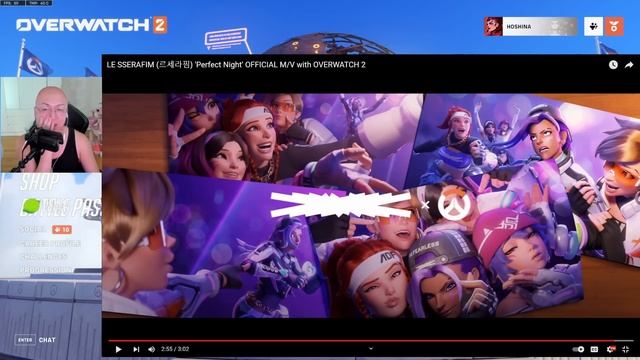Skip to the next video
640x360 pixels.
136,349
